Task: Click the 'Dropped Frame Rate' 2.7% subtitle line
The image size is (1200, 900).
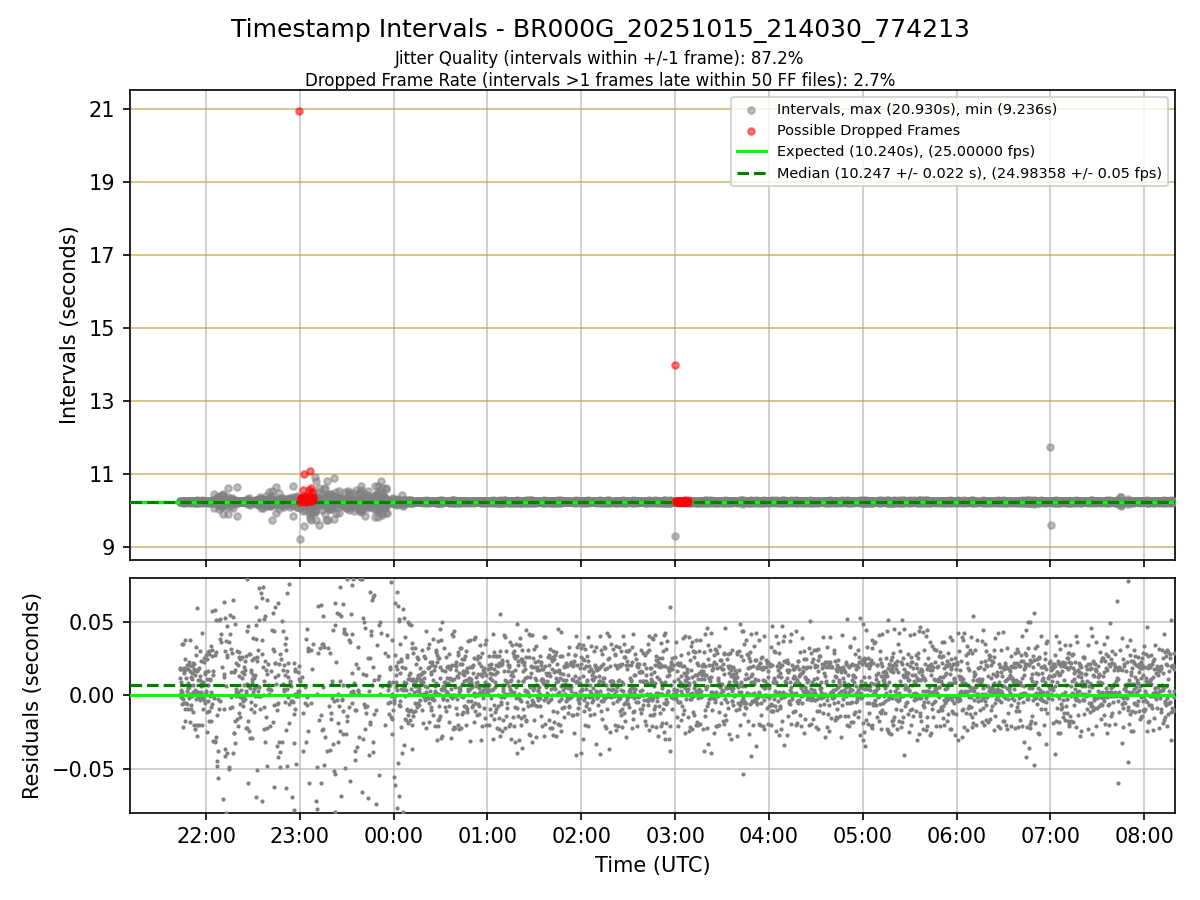Action: [x=600, y=79]
